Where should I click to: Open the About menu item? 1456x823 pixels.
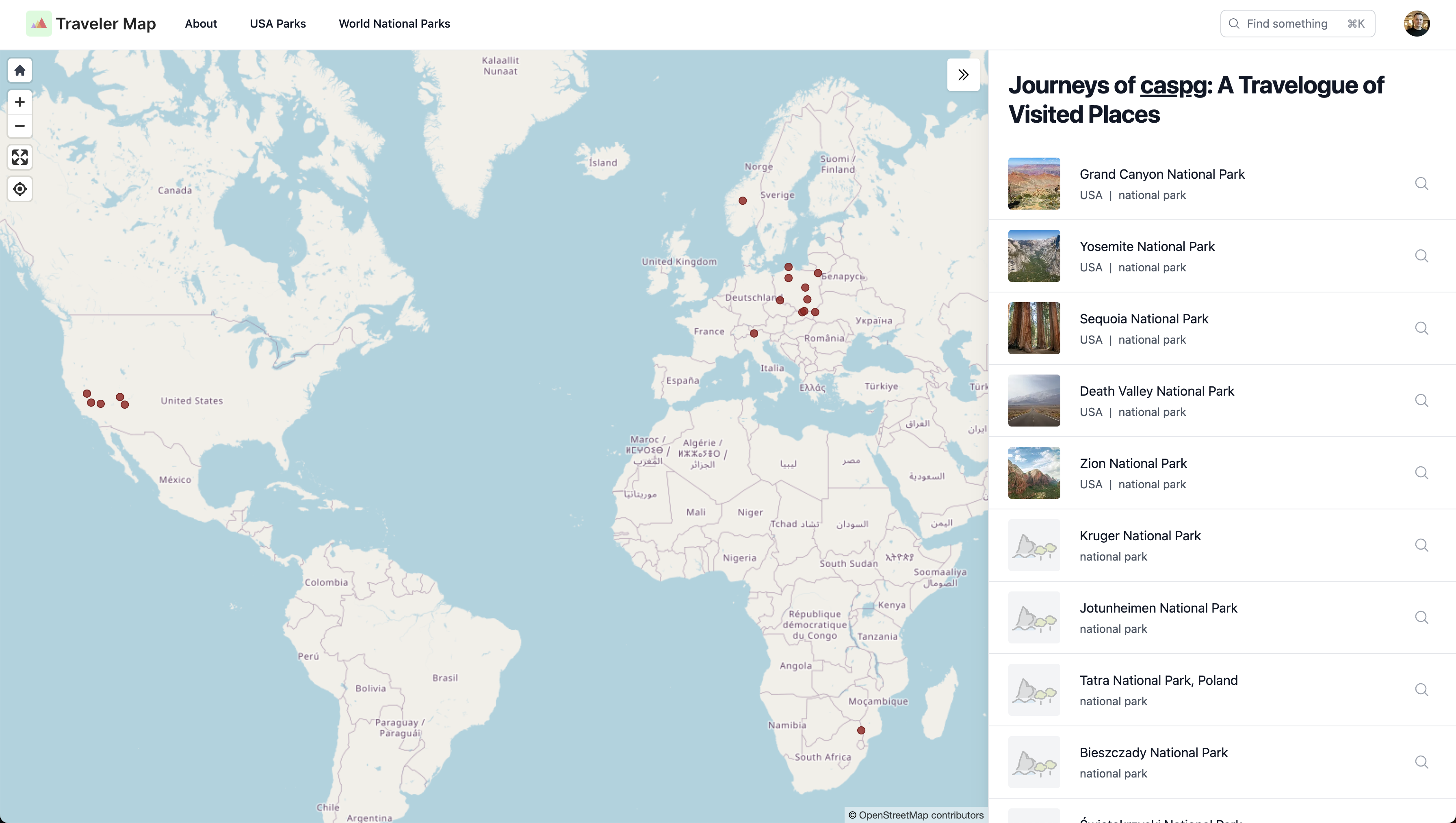coord(201,24)
